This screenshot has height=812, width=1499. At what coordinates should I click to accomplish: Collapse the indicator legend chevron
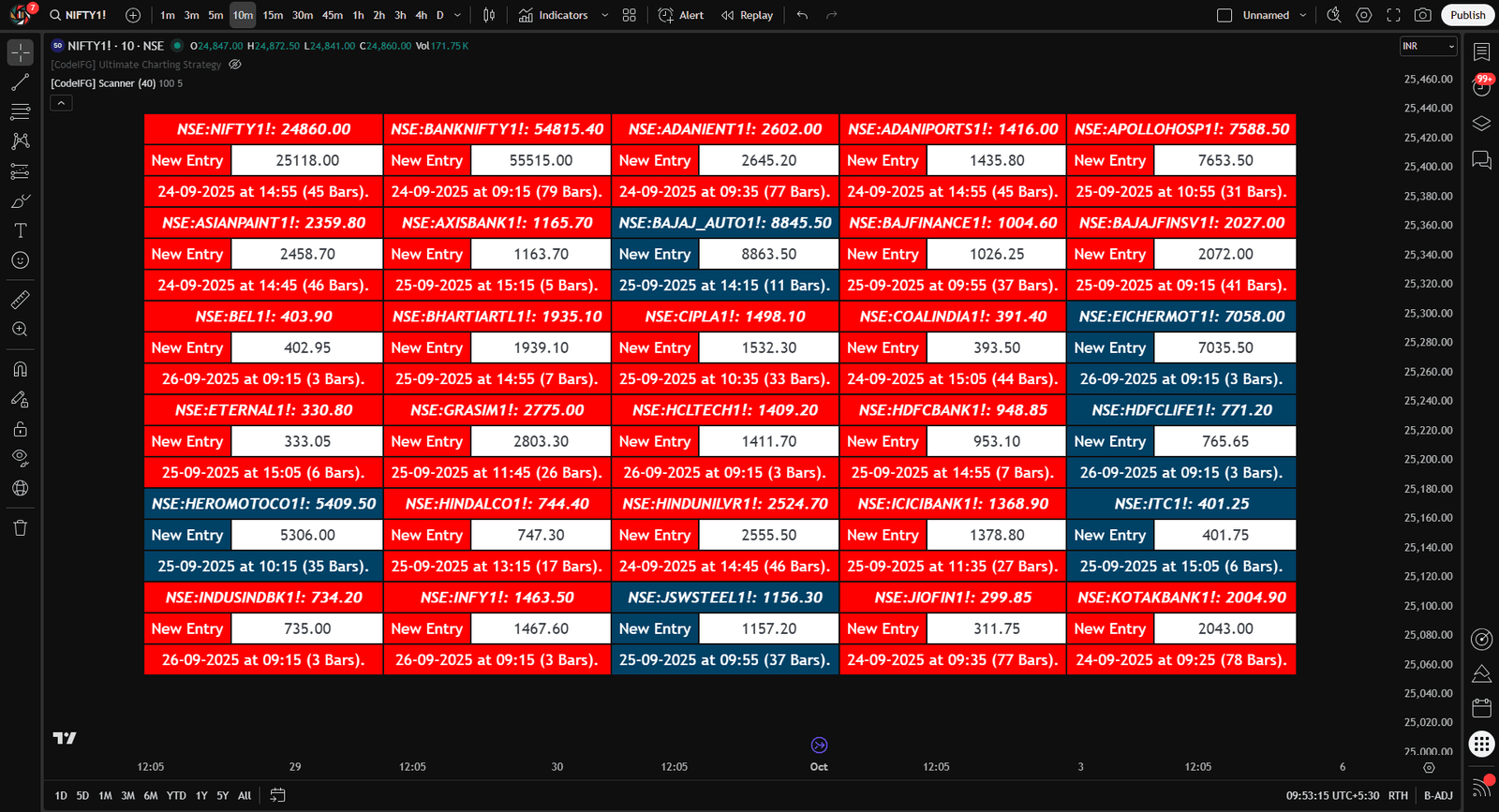[x=61, y=103]
